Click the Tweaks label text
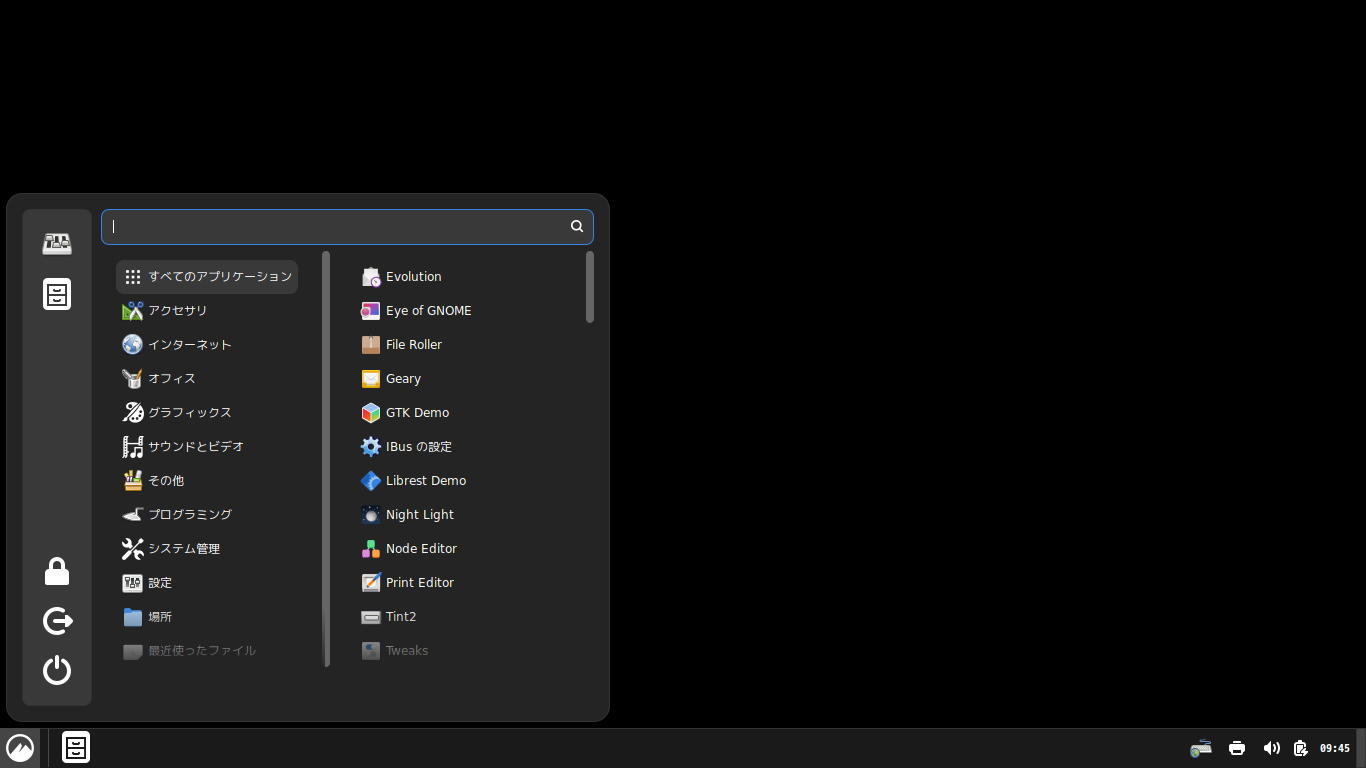Viewport: 1366px width, 768px height. tap(407, 651)
